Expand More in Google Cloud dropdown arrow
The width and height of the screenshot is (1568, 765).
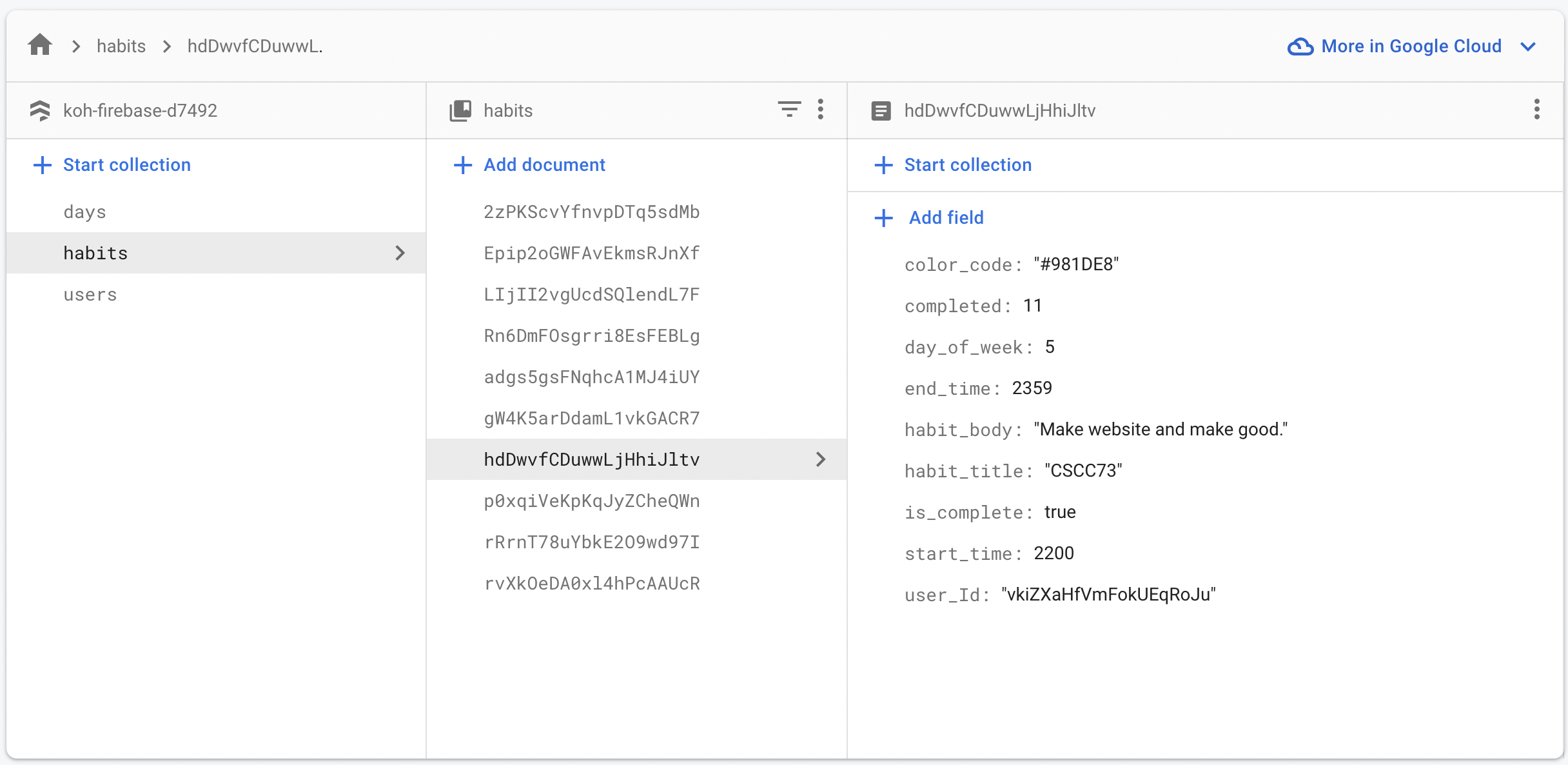click(x=1528, y=46)
